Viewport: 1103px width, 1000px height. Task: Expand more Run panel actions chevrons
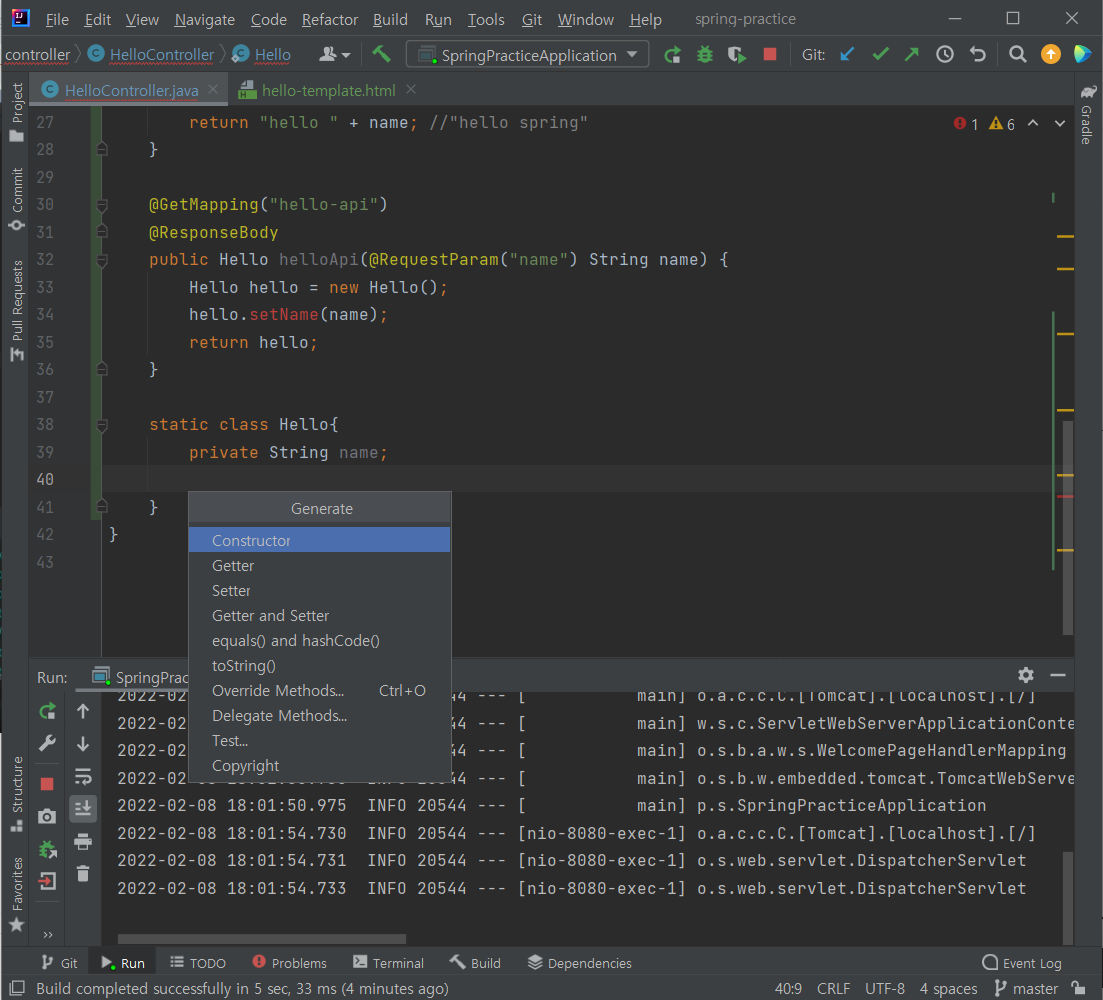pos(47,935)
